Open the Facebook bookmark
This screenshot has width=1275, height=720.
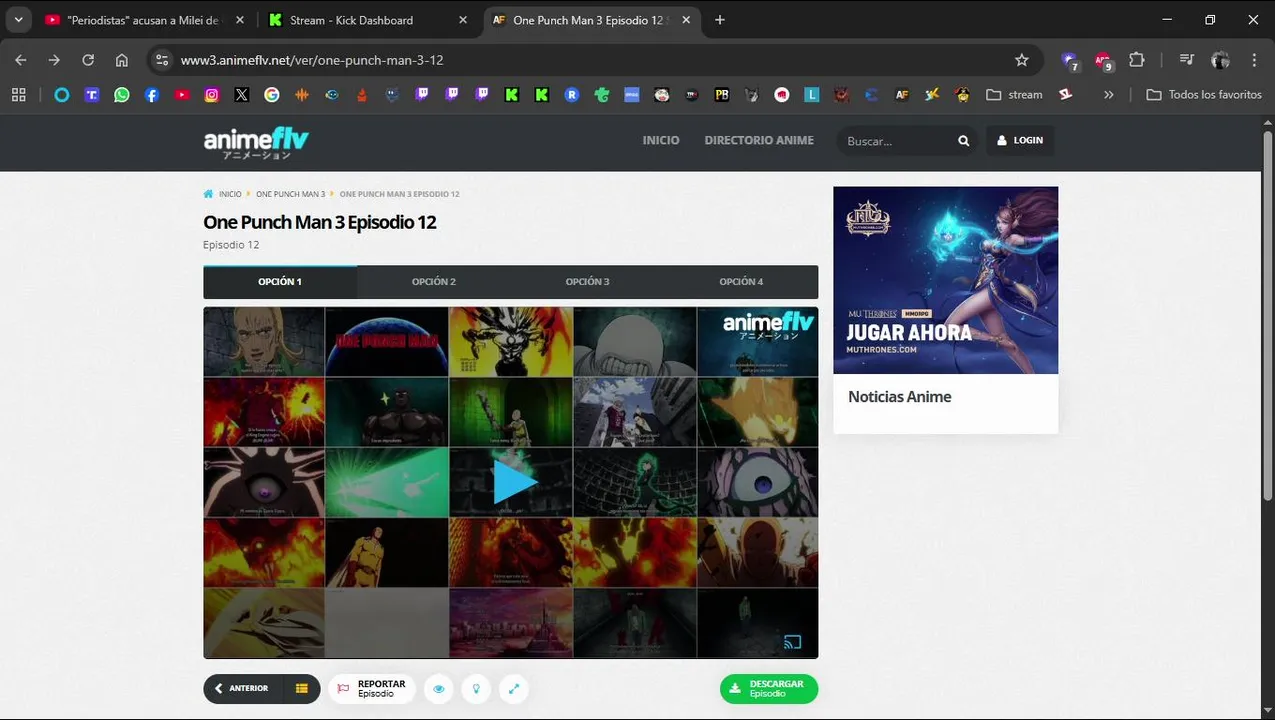click(x=152, y=95)
